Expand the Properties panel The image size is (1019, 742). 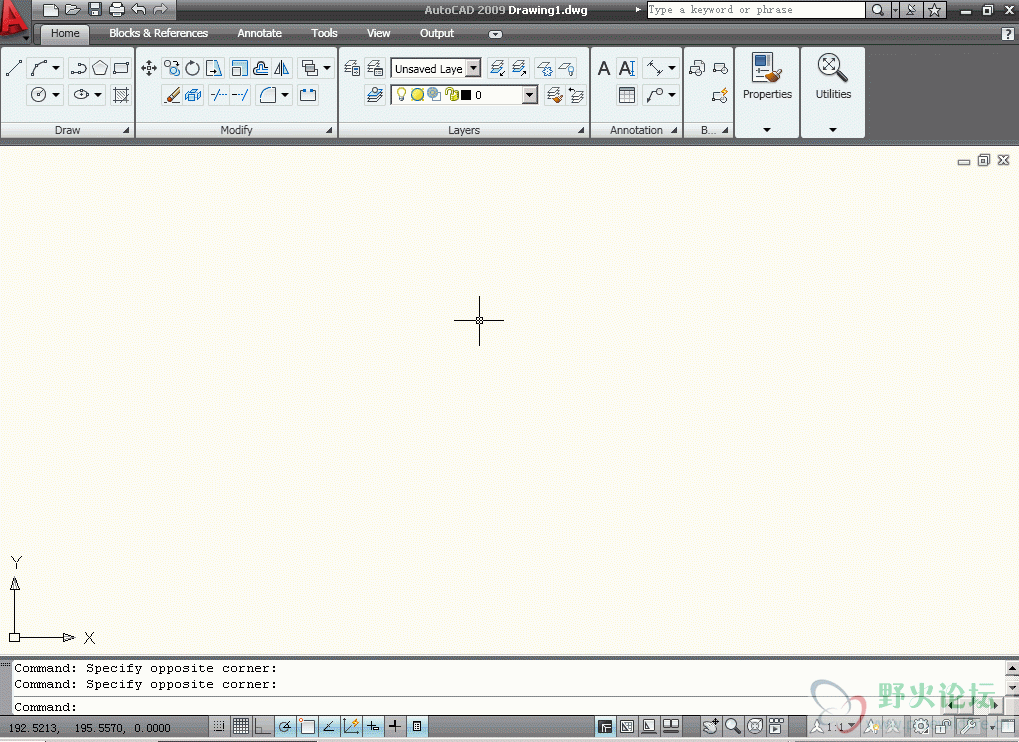click(767, 130)
